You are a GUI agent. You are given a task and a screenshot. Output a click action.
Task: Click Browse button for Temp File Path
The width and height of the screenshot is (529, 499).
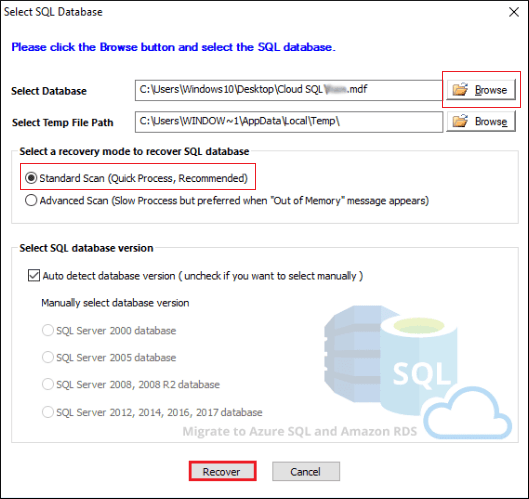[x=481, y=121]
